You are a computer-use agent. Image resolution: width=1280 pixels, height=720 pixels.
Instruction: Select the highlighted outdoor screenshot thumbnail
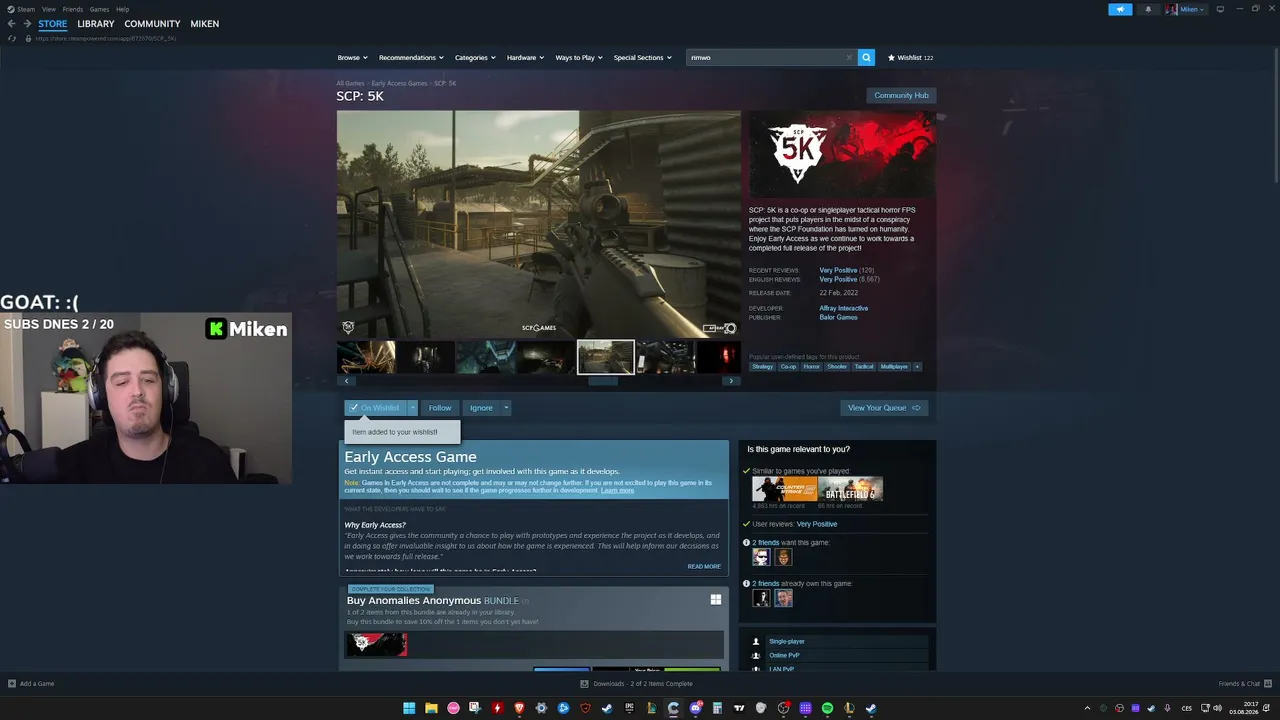[x=605, y=357]
